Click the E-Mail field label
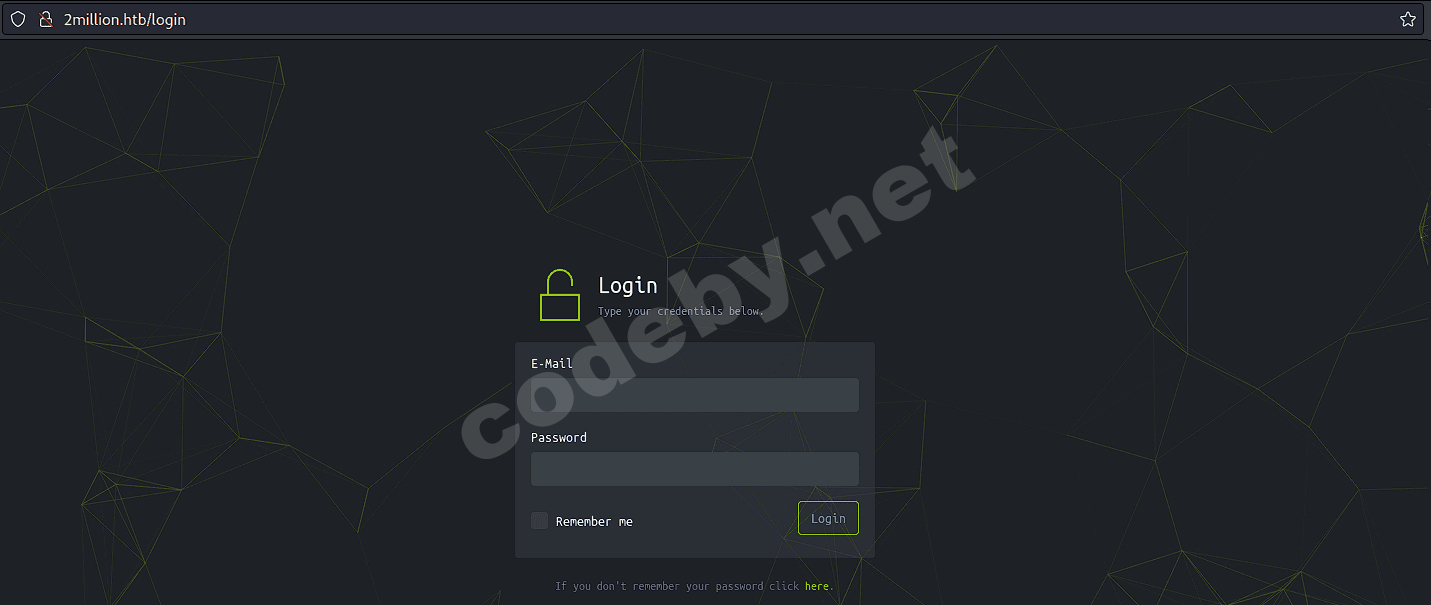Screen dimensions: 1431x605 (552, 363)
